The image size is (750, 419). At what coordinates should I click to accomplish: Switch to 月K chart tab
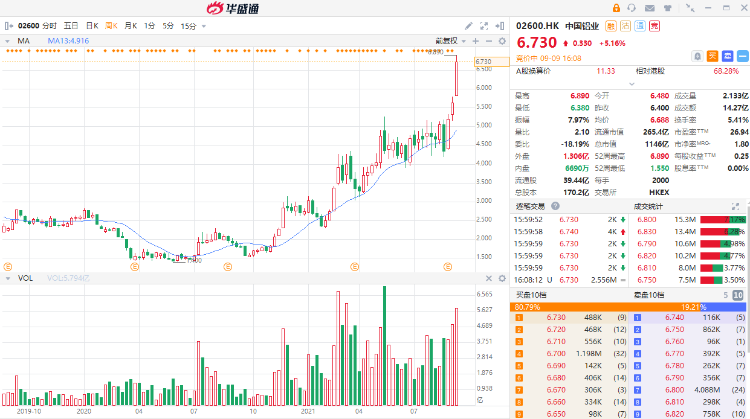[131, 26]
